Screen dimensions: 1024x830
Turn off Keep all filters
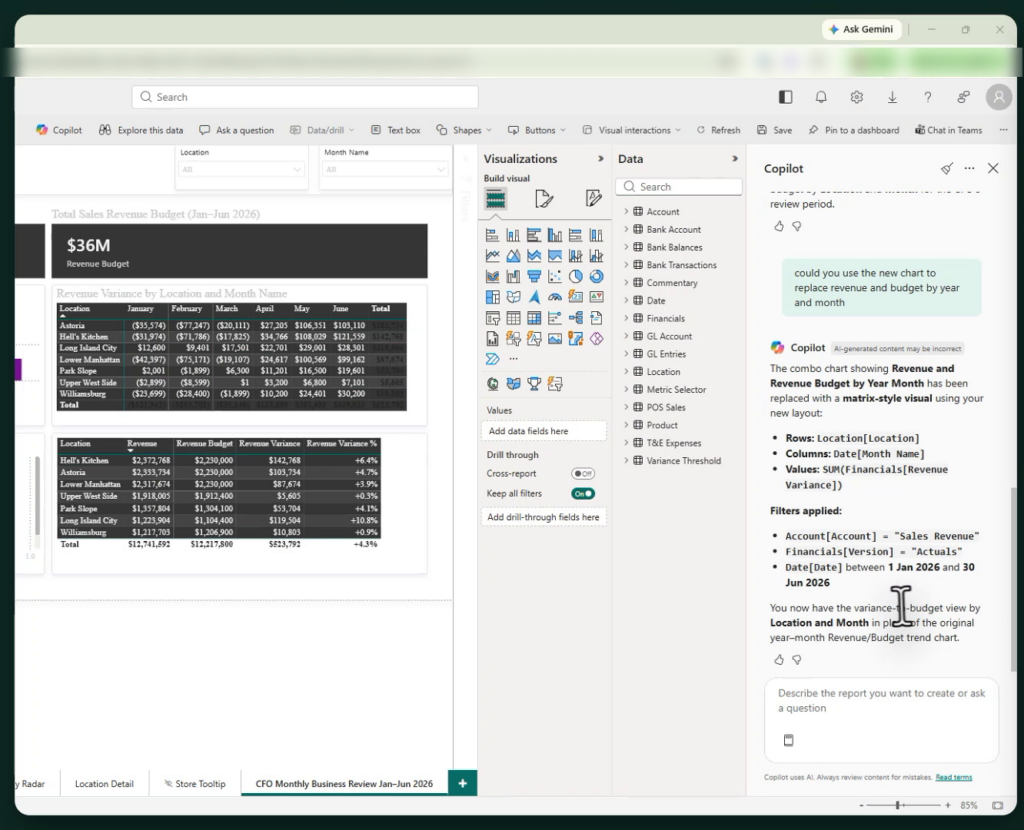pos(583,494)
